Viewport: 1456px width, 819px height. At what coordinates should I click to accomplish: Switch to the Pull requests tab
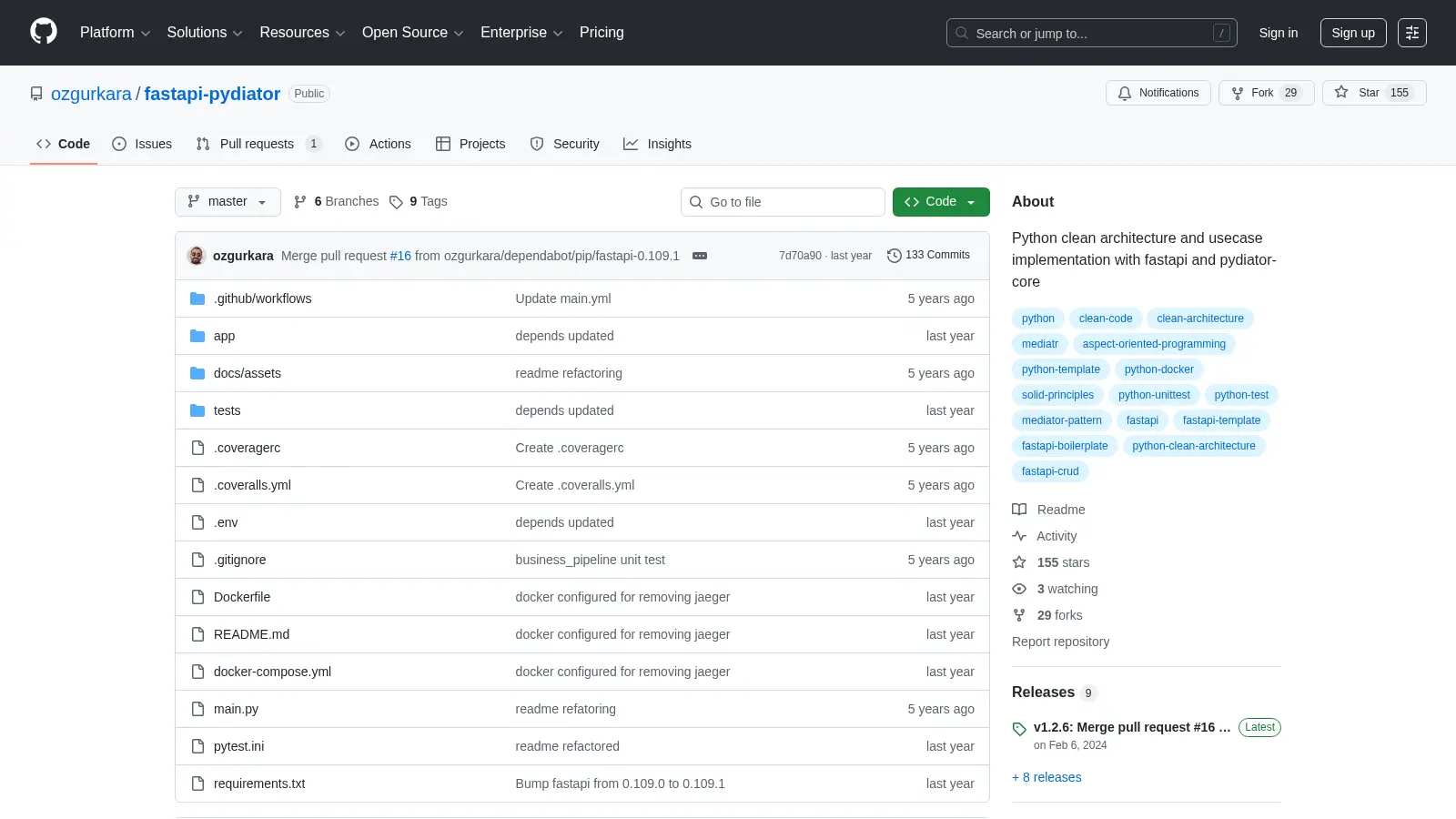[x=258, y=144]
